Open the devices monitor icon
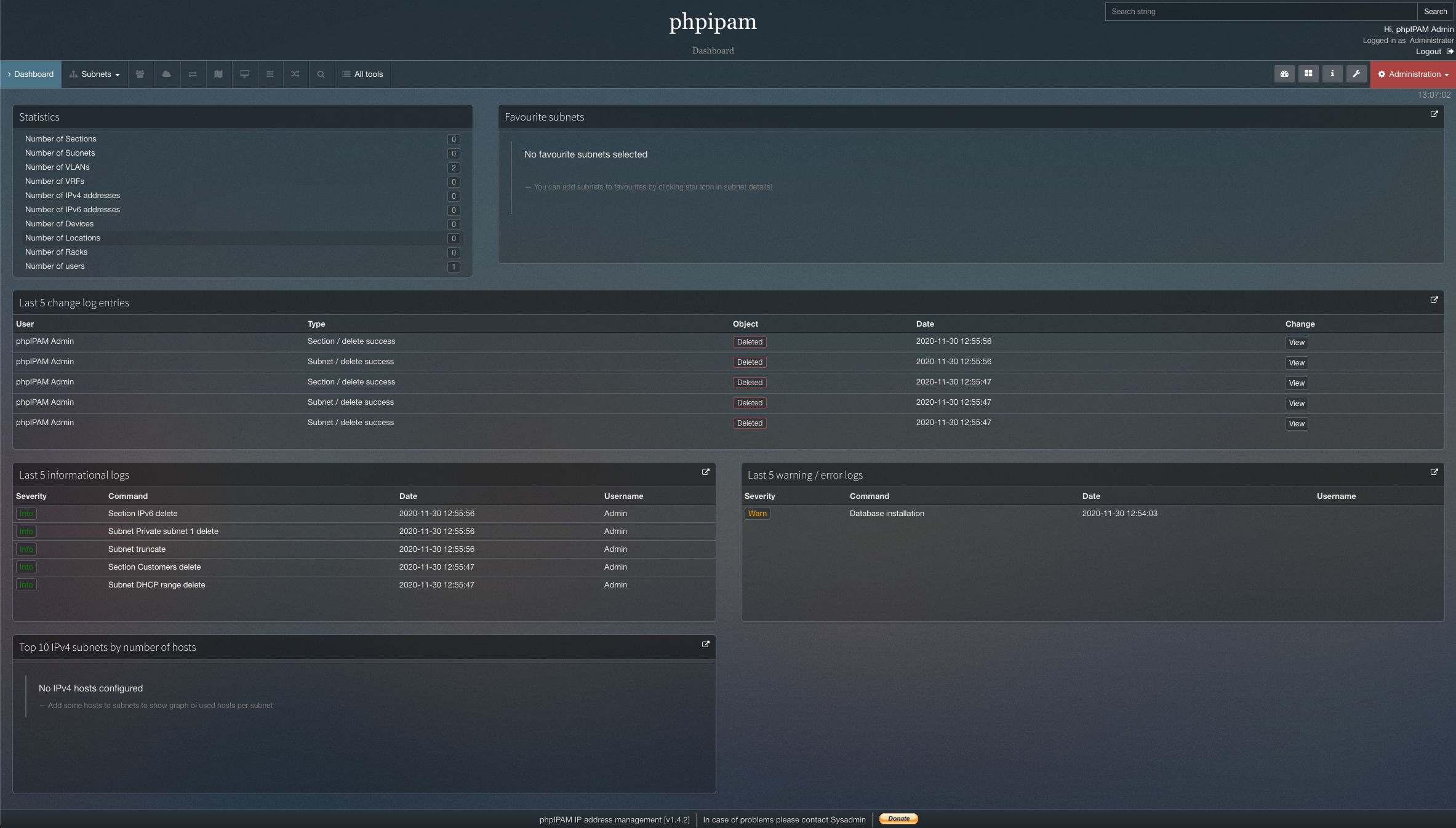Image resolution: width=1456 pixels, height=828 pixels. click(244, 74)
